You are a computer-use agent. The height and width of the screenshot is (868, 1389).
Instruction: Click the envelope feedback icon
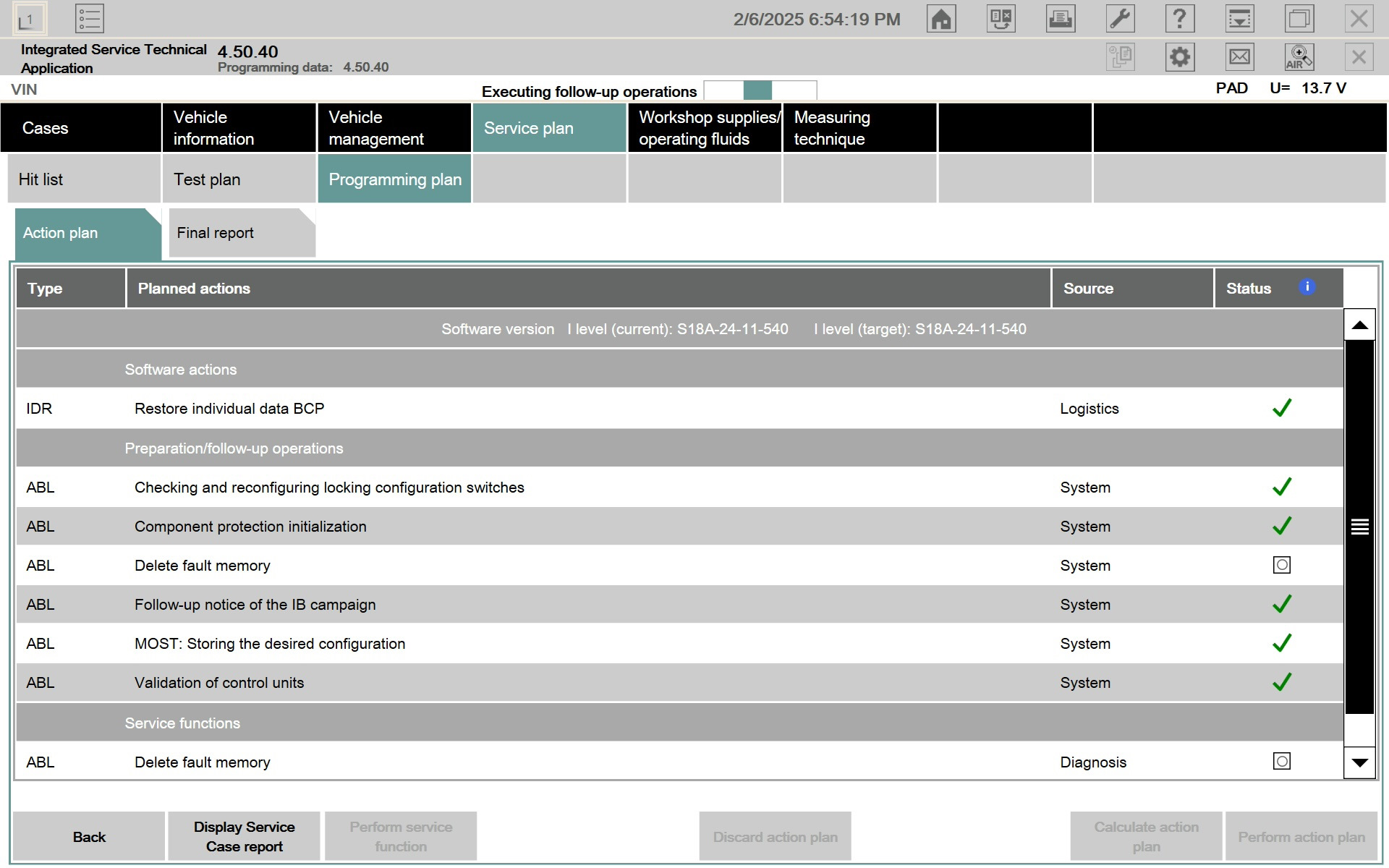tap(1239, 57)
